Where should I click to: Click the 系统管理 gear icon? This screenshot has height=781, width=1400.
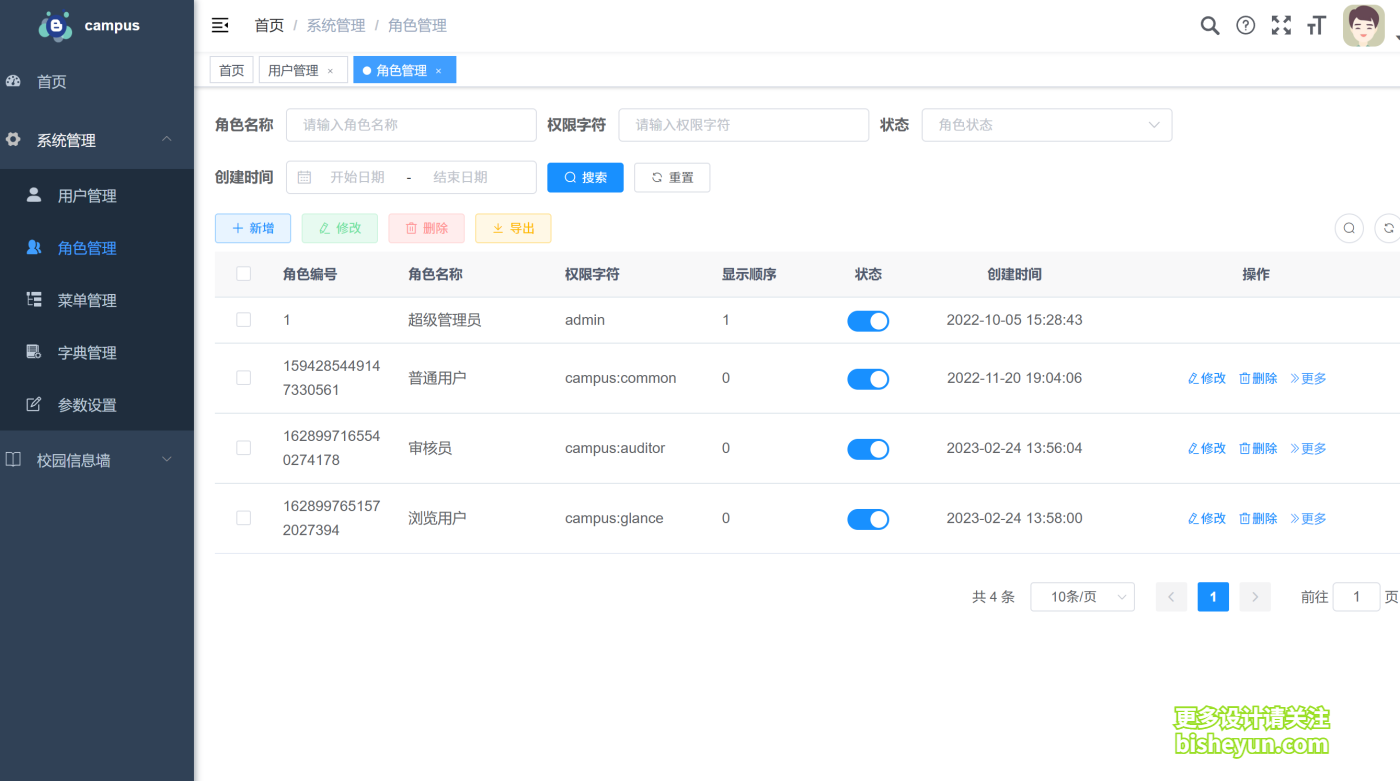click(14, 140)
